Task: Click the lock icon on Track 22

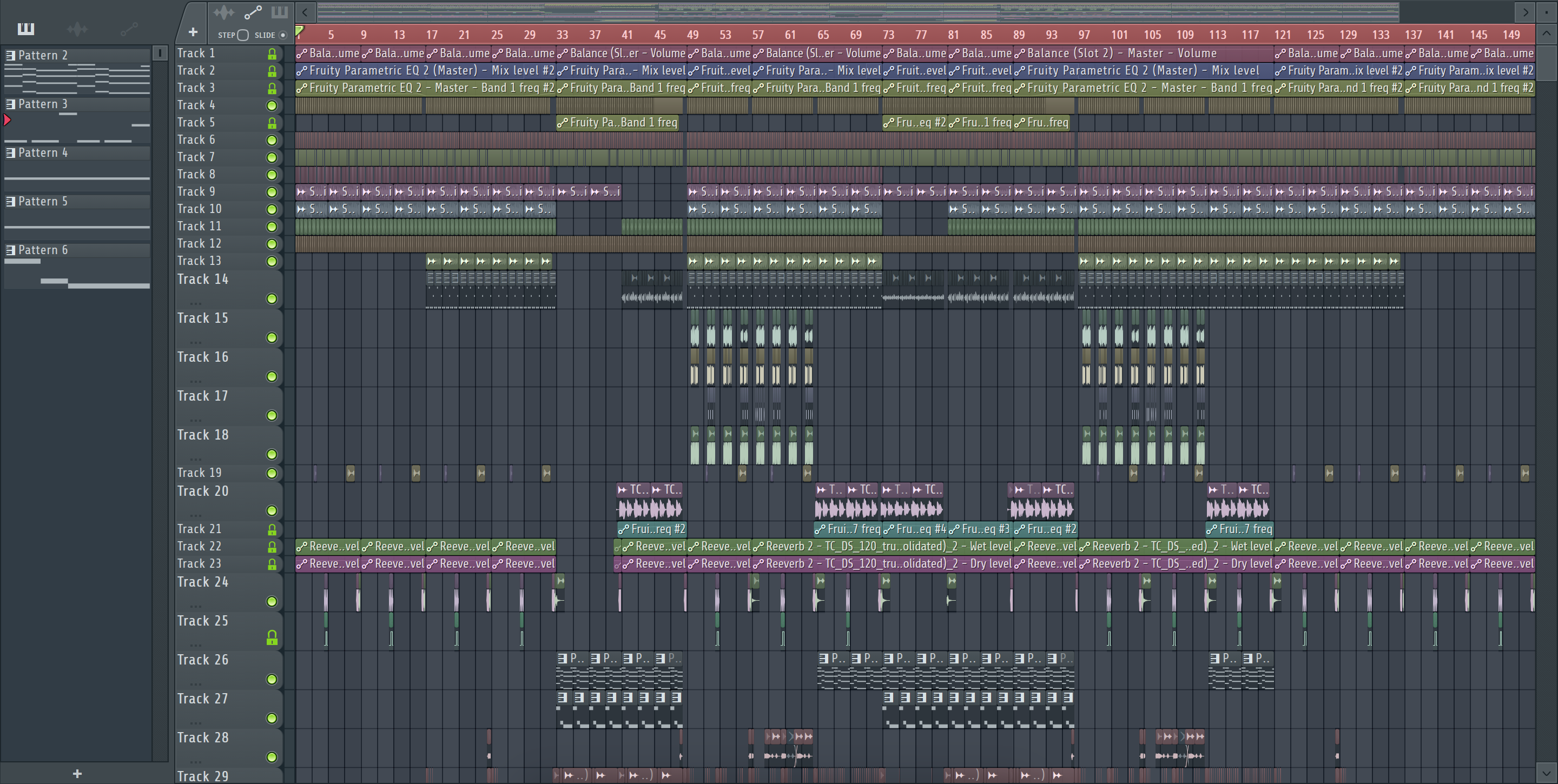Action: coord(272,547)
